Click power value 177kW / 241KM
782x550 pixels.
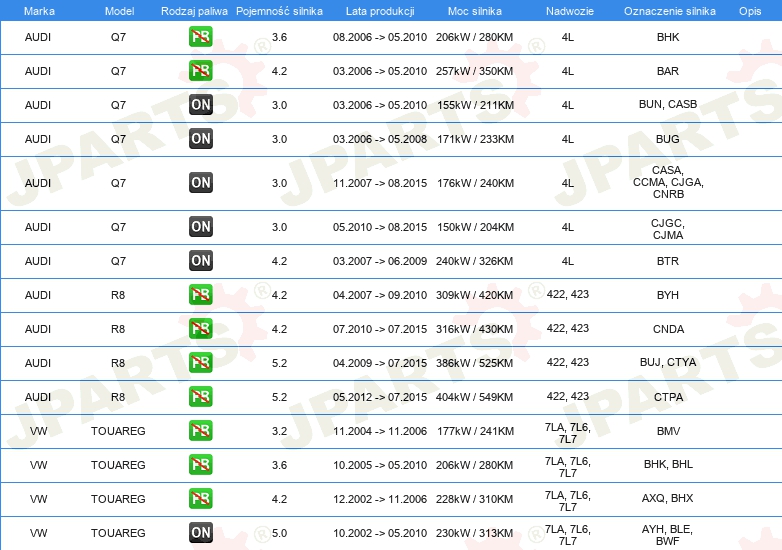click(475, 431)
